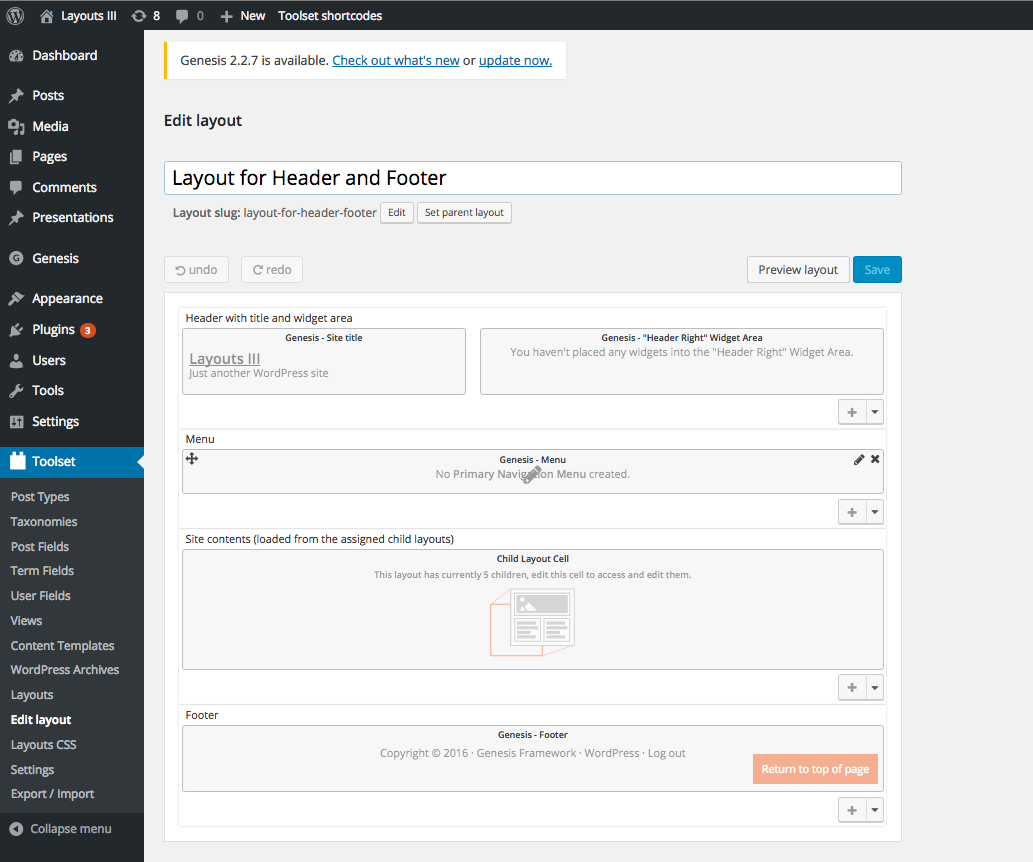Click the New content button in admin bar

[242, 16]
